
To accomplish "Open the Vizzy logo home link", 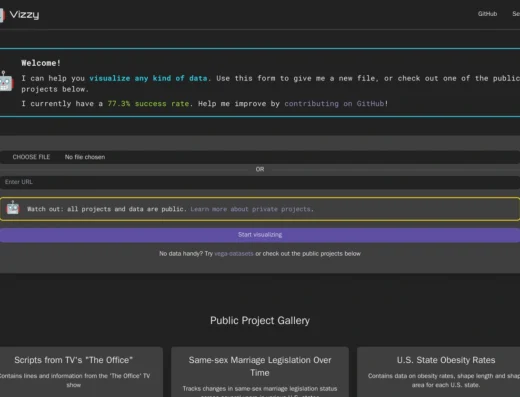I will pos(20,15).
